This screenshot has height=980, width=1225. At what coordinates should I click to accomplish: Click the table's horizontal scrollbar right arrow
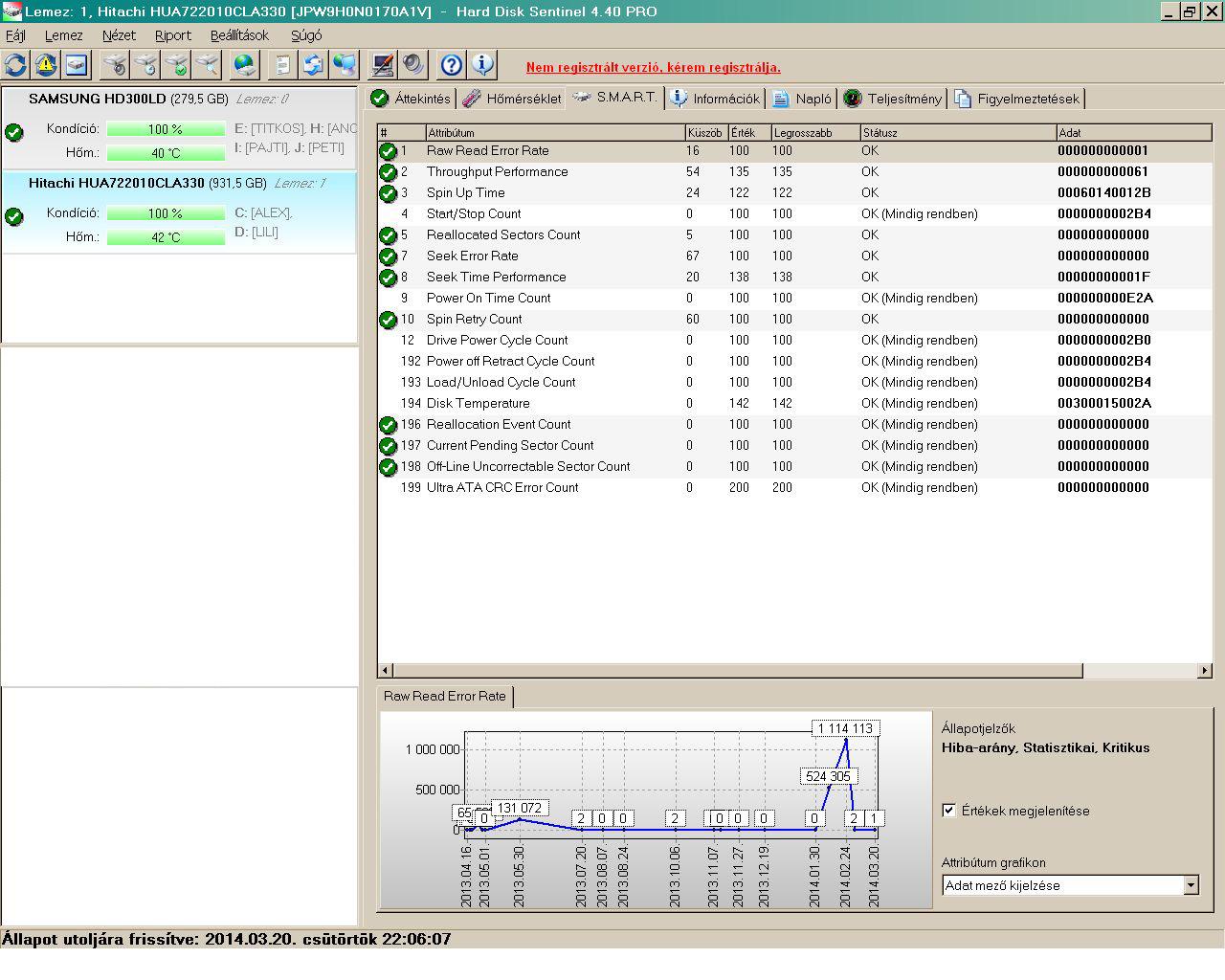[1204, 671]
